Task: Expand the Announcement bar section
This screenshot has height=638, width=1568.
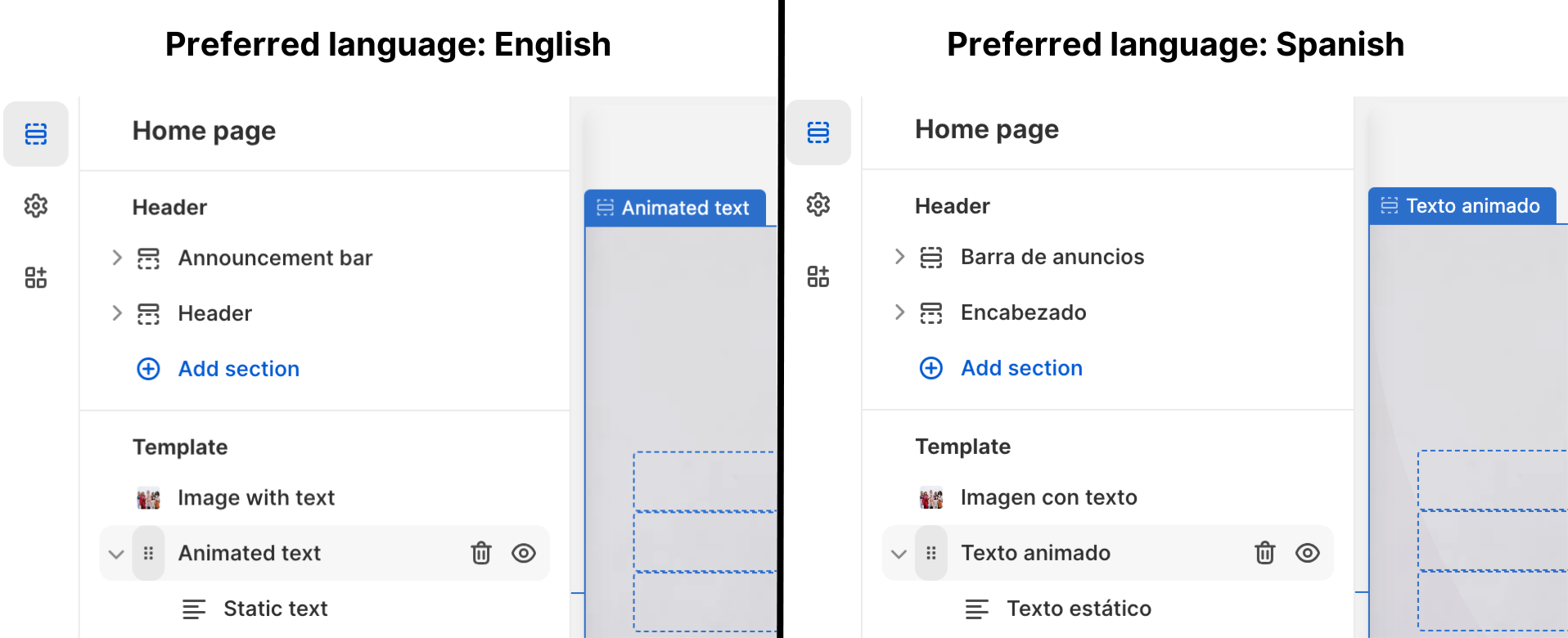Action: 117,258
